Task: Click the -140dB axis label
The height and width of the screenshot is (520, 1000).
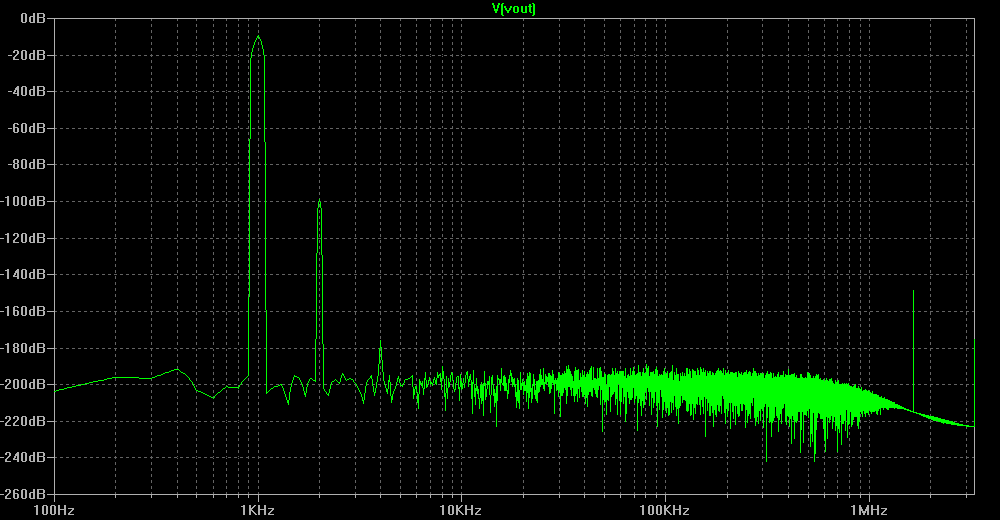Action: pyautogui.click(x=24, y=274)
